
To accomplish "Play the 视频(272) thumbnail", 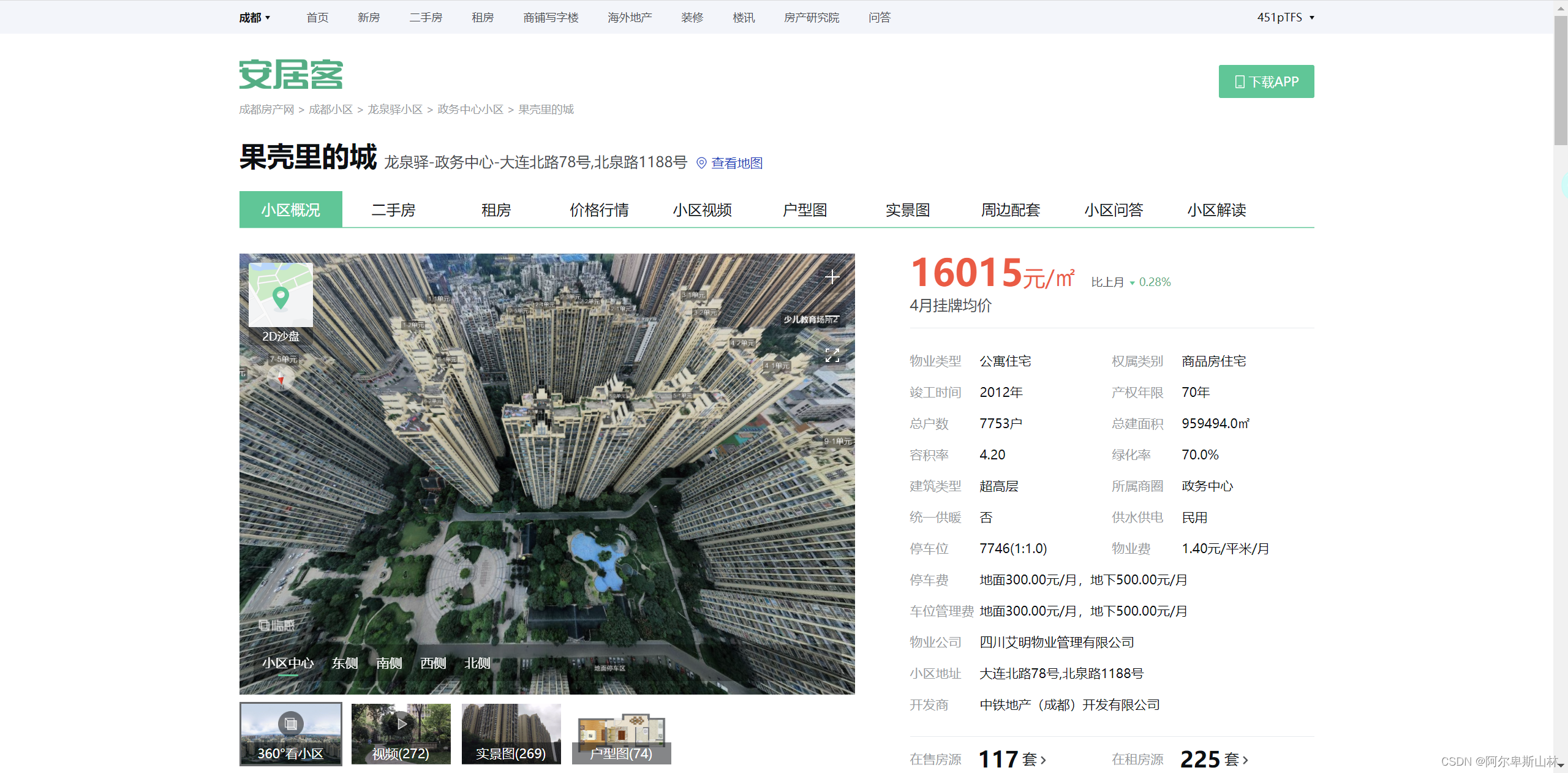I will click(x=401, y=733).
